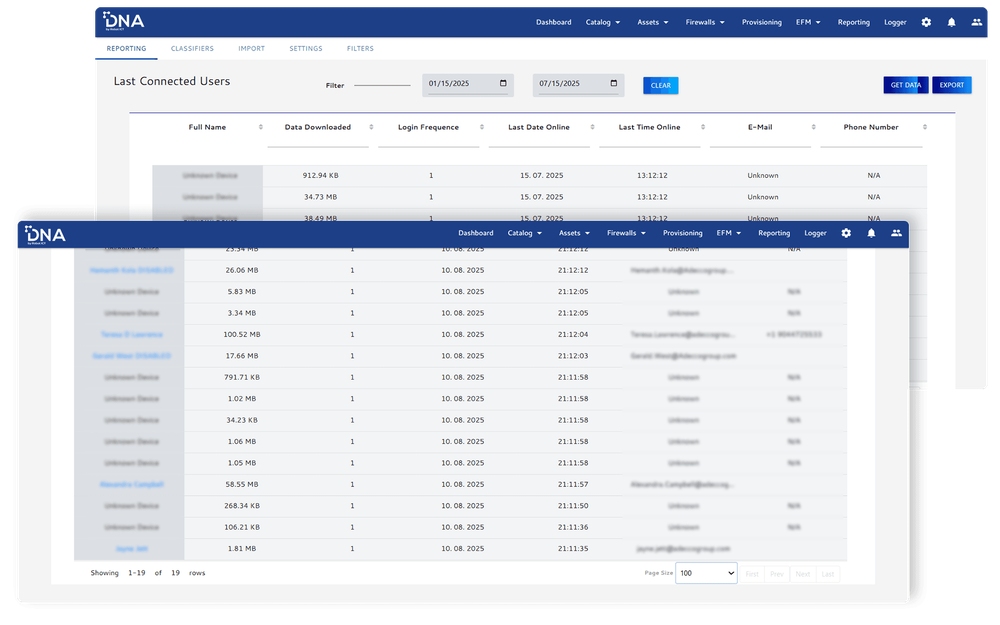Switch to the Classifiers tab
The height and width of the screenshot is (625, 1000).
point(192,48)
